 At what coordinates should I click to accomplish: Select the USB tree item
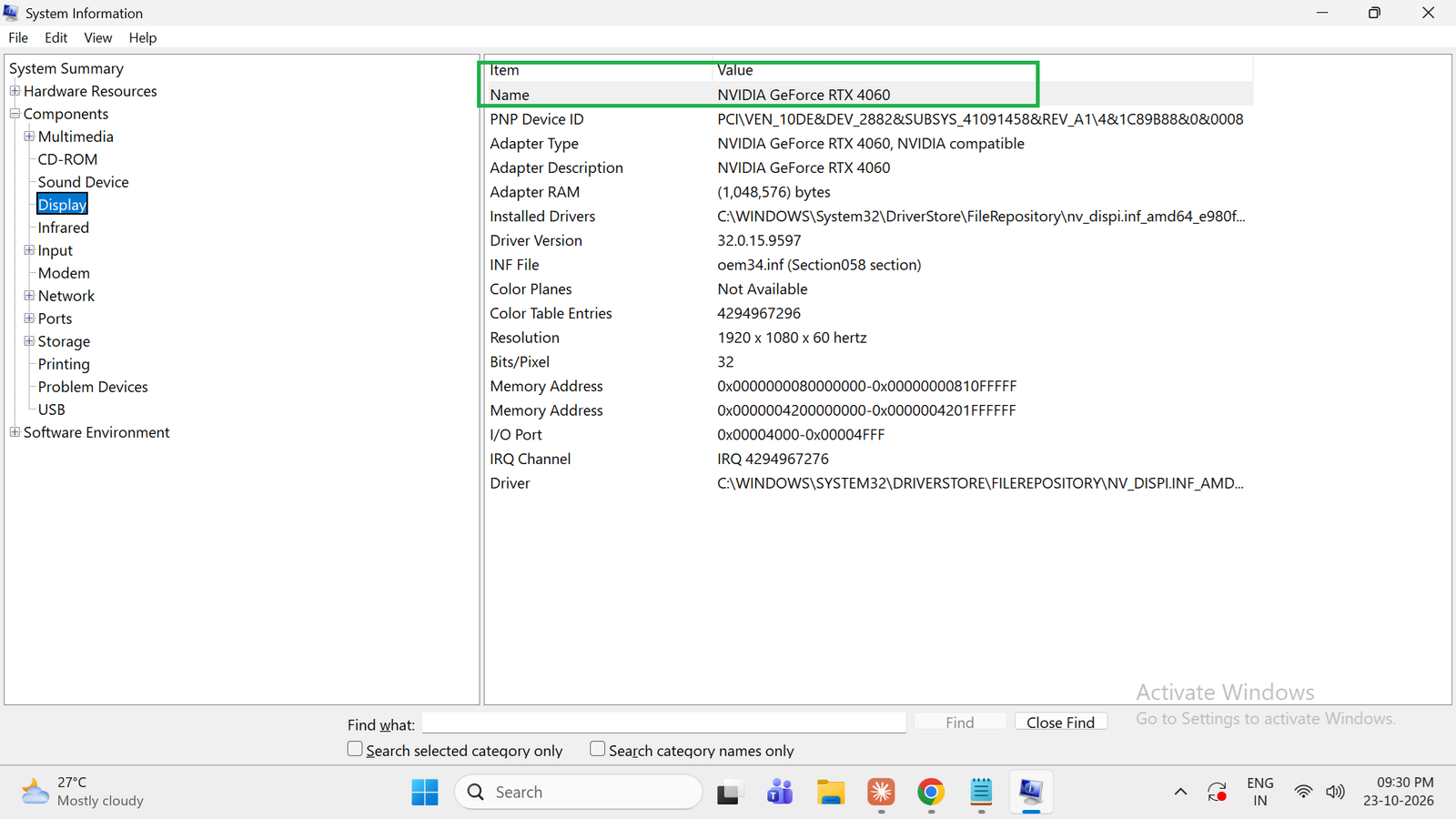[x=52, y=409]
